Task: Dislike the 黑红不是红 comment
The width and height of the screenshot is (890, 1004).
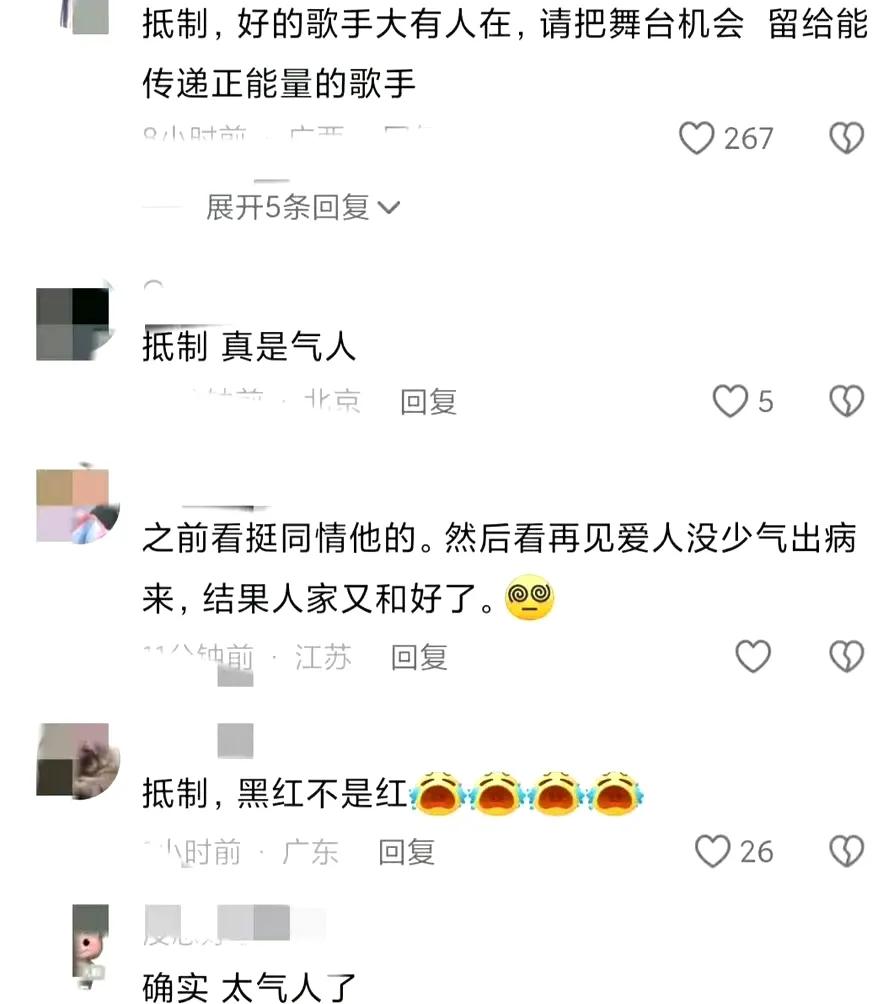Action: (846, 851)
